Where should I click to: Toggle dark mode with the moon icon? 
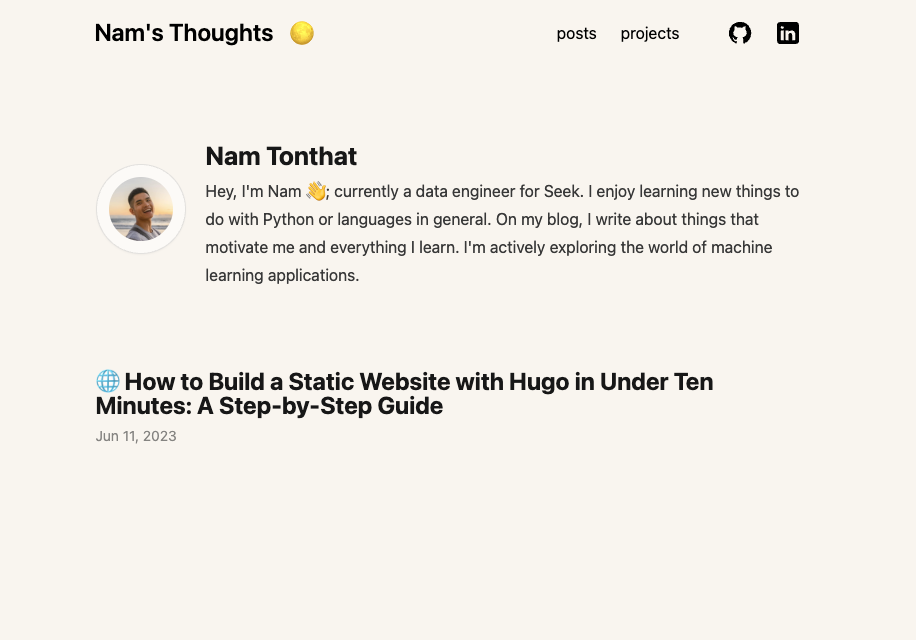tap(302, 33)
